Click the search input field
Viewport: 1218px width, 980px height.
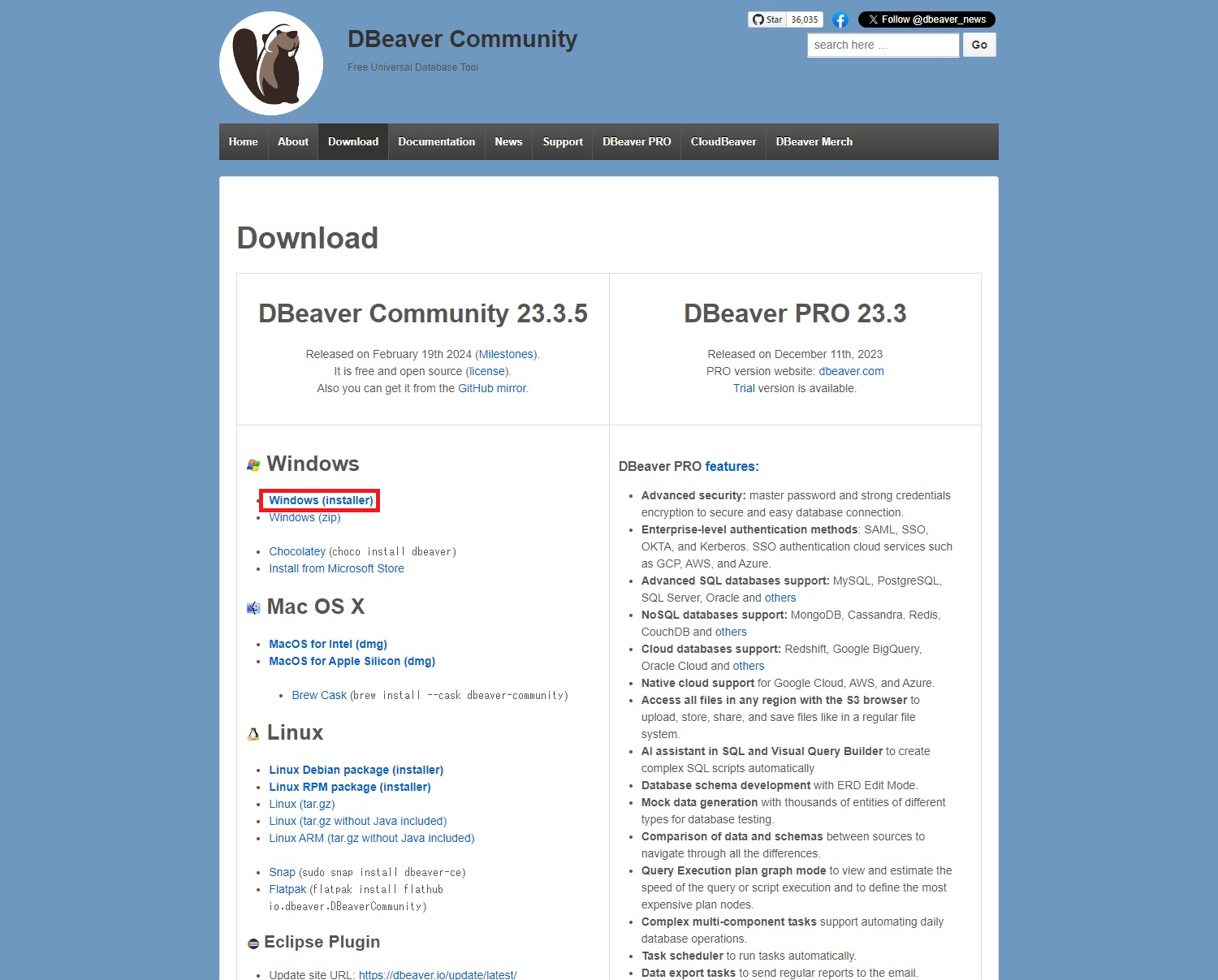[x=882, y=45]
